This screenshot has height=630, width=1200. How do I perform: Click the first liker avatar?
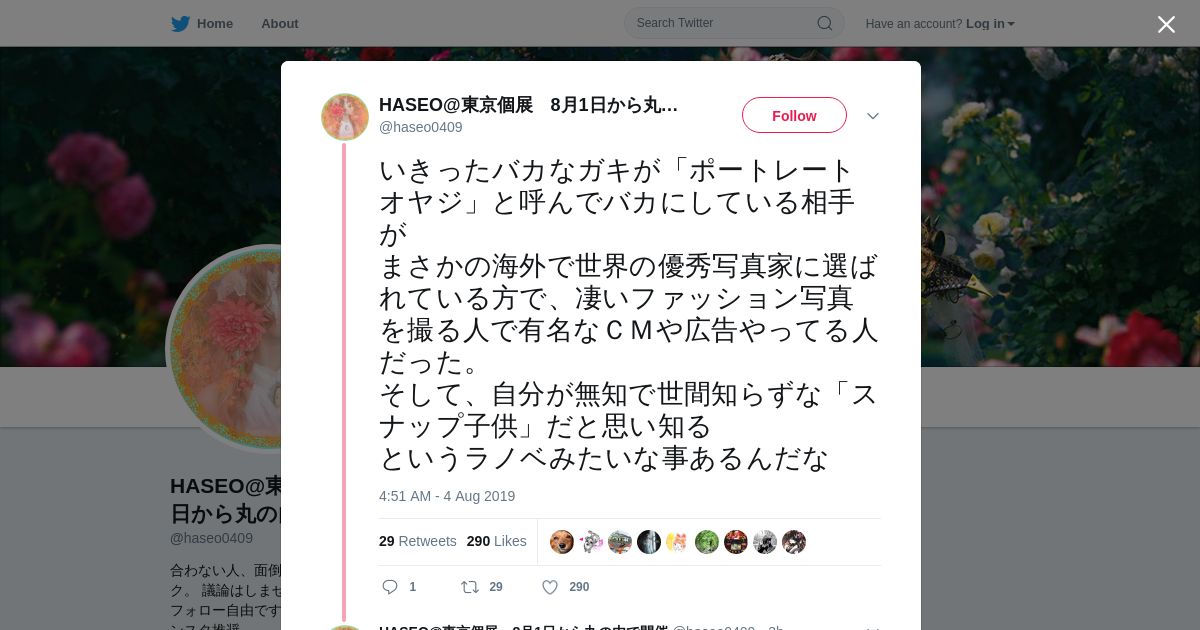562,542
